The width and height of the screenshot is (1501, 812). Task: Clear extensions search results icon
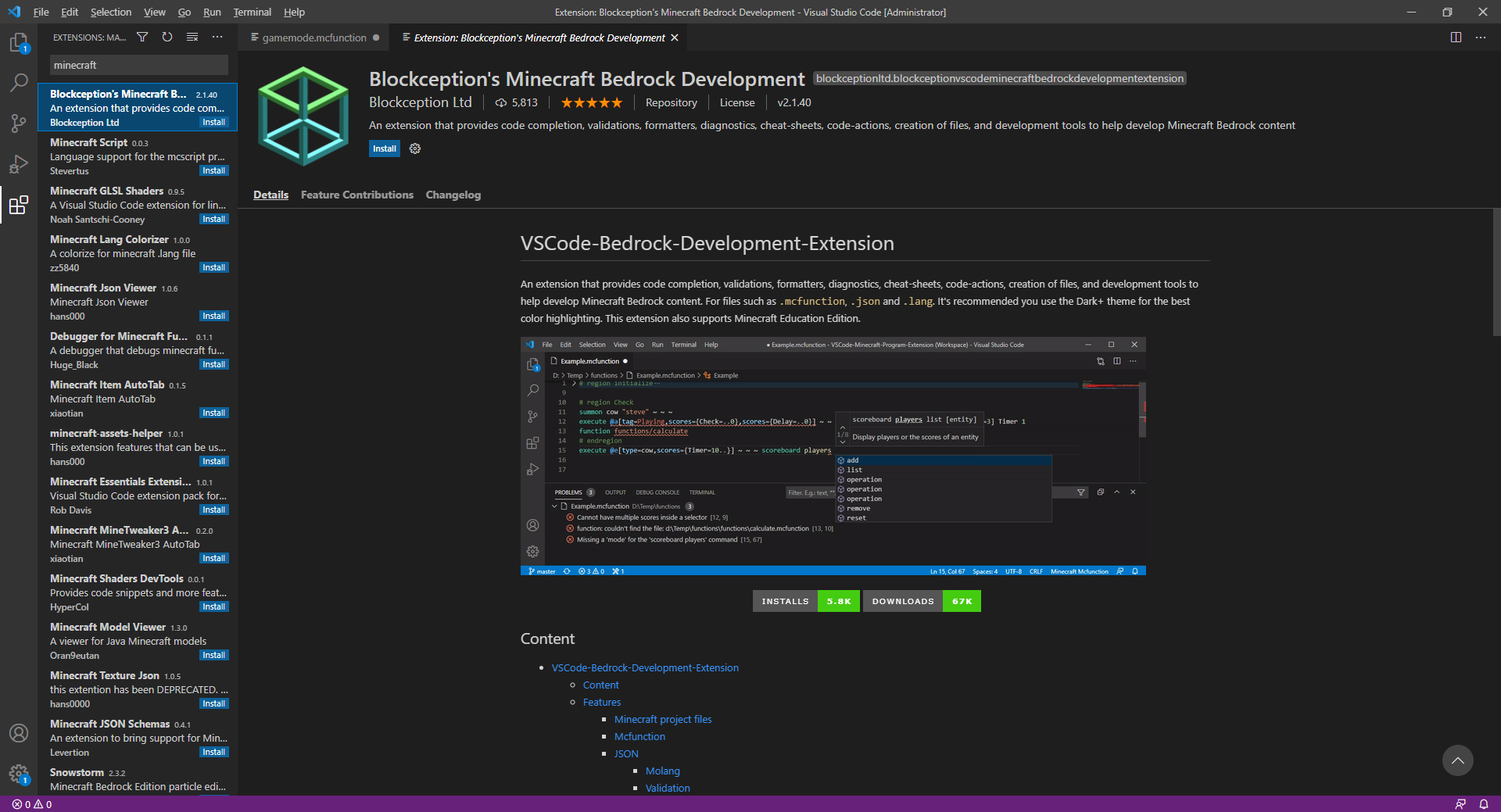pyautogui.click(x=192, y=37)
